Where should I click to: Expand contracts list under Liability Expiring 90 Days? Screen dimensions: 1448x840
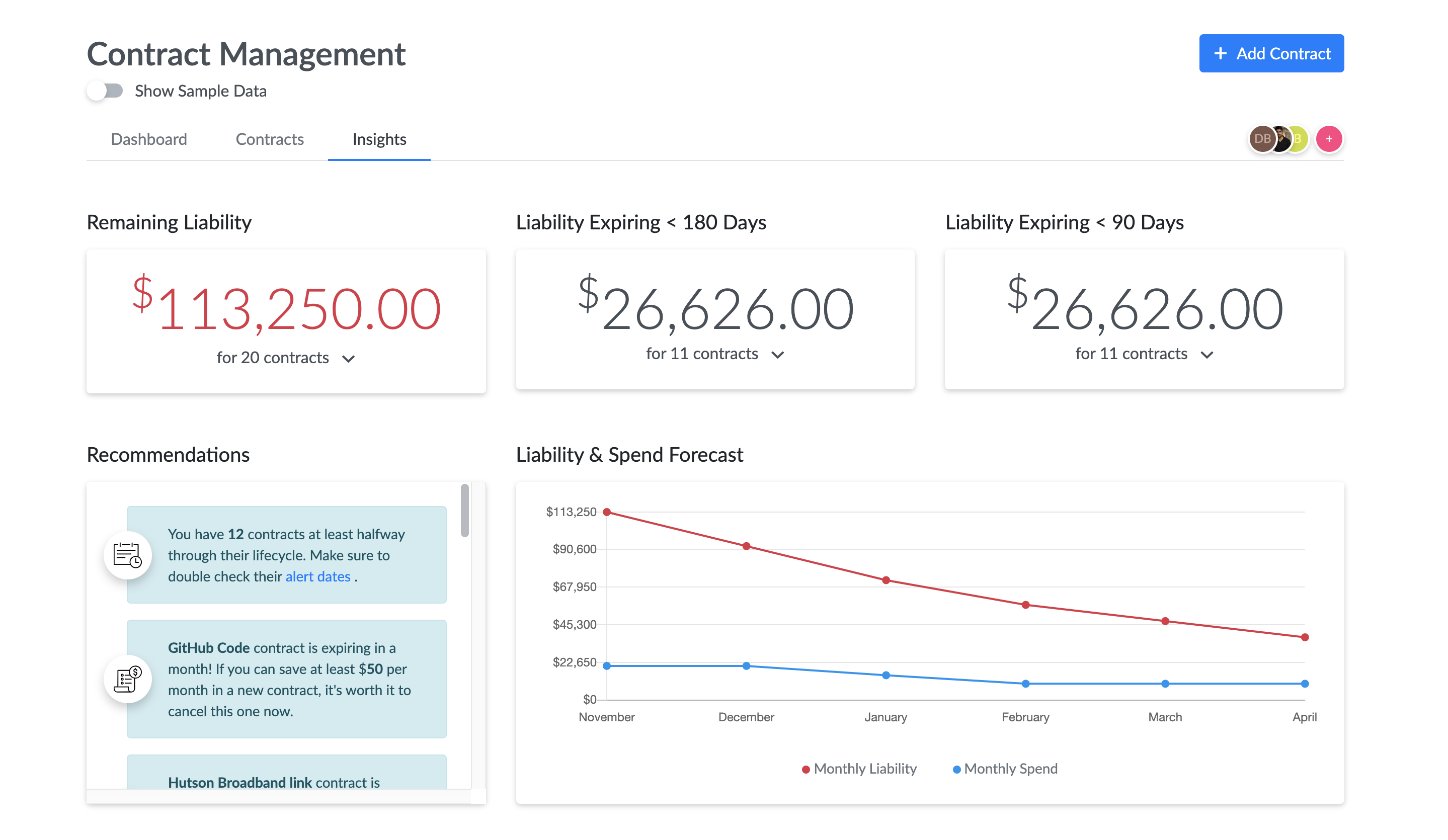point(1206,355)
